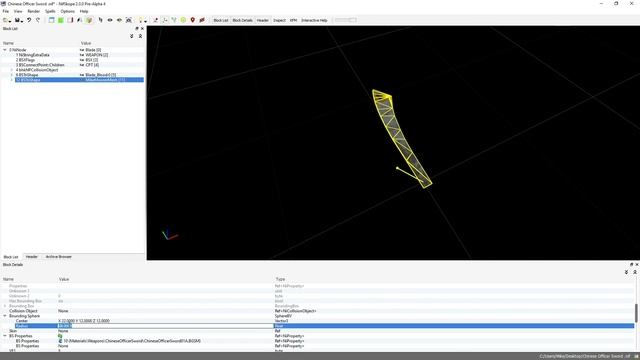Click Value column header in Block Details
This screenshot has height=360, width=640.
coord(64,279)
